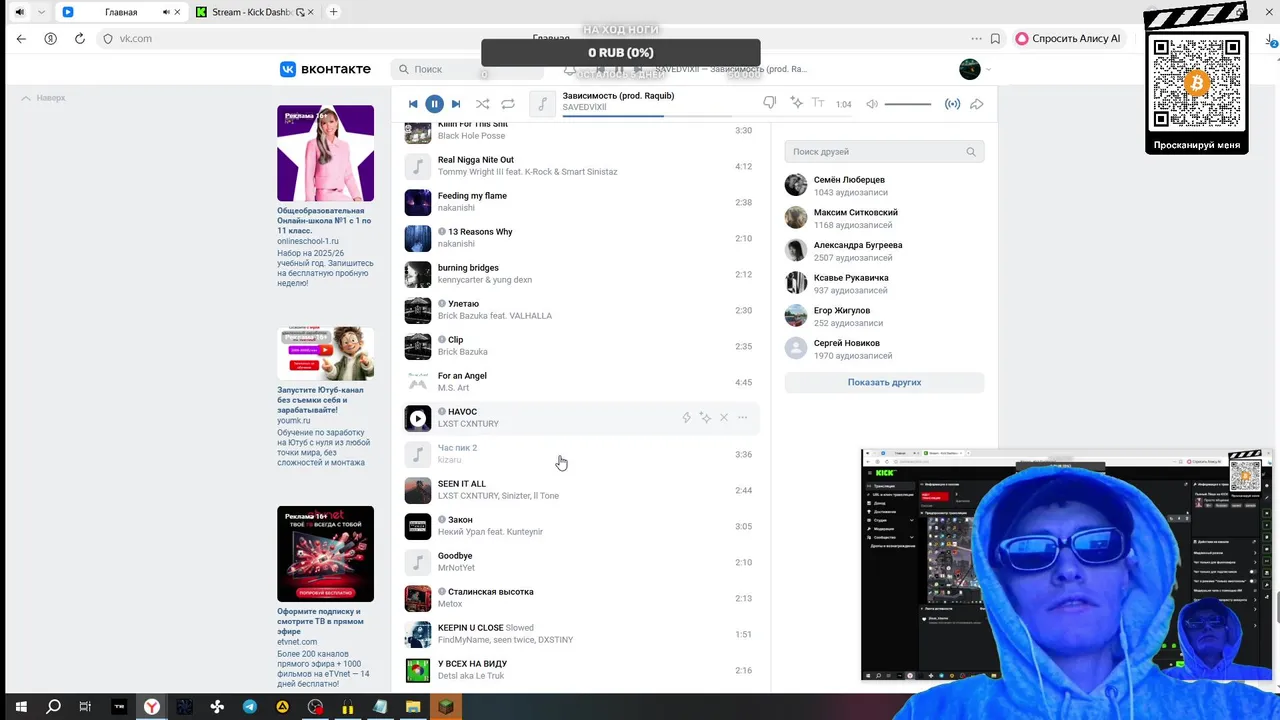Open onlineschool-1.ru ad link
This screenshot has height=720, width=1280.
(x=308, y=241)
